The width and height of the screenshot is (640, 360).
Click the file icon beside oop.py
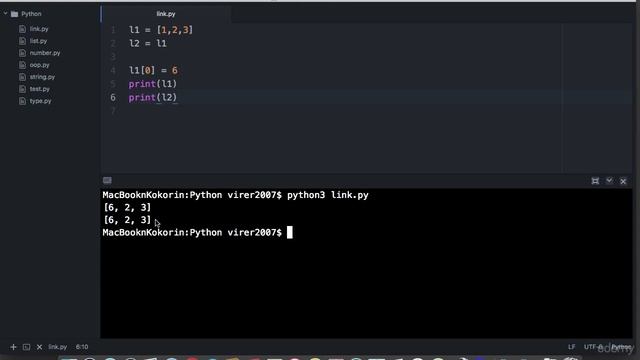pyautogui.click(x=22, y=65)
